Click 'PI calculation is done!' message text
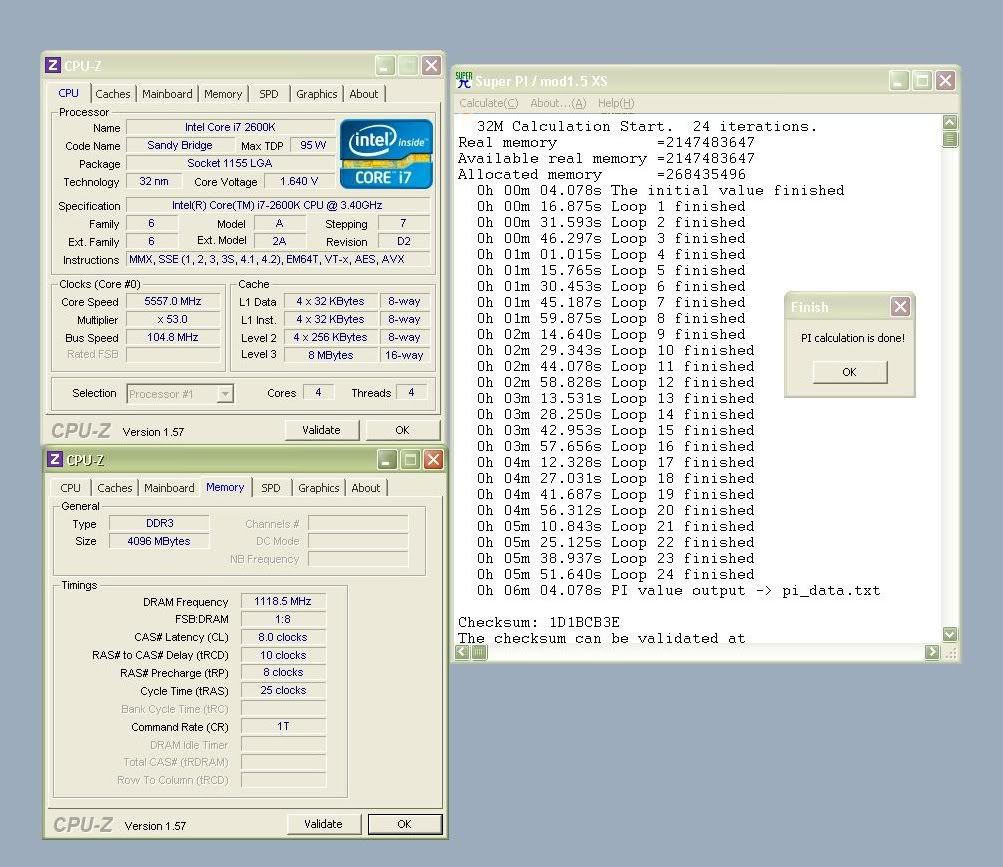This screenshot has width=1003, height=867. pyautogui.click(x=853, y=338)
